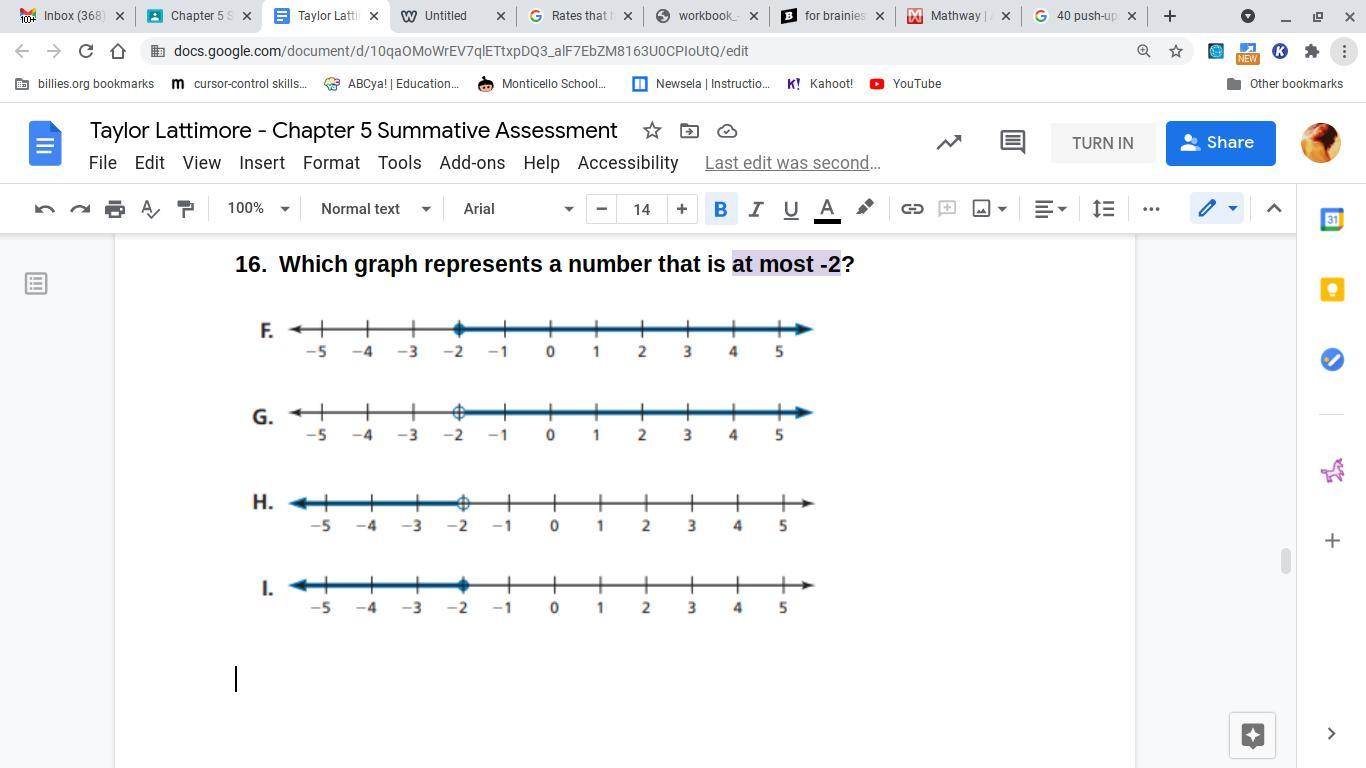Screen dimensions: 1366x768
Task: Select the Paint format tool
Action: pyautogui.click(x=185, y=209)
